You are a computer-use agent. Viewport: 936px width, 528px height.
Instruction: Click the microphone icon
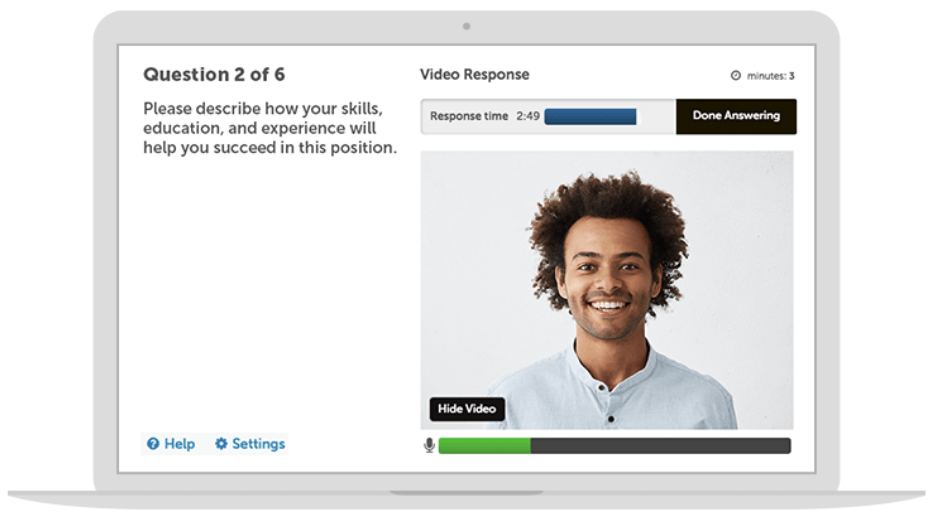tap(429, 446)
